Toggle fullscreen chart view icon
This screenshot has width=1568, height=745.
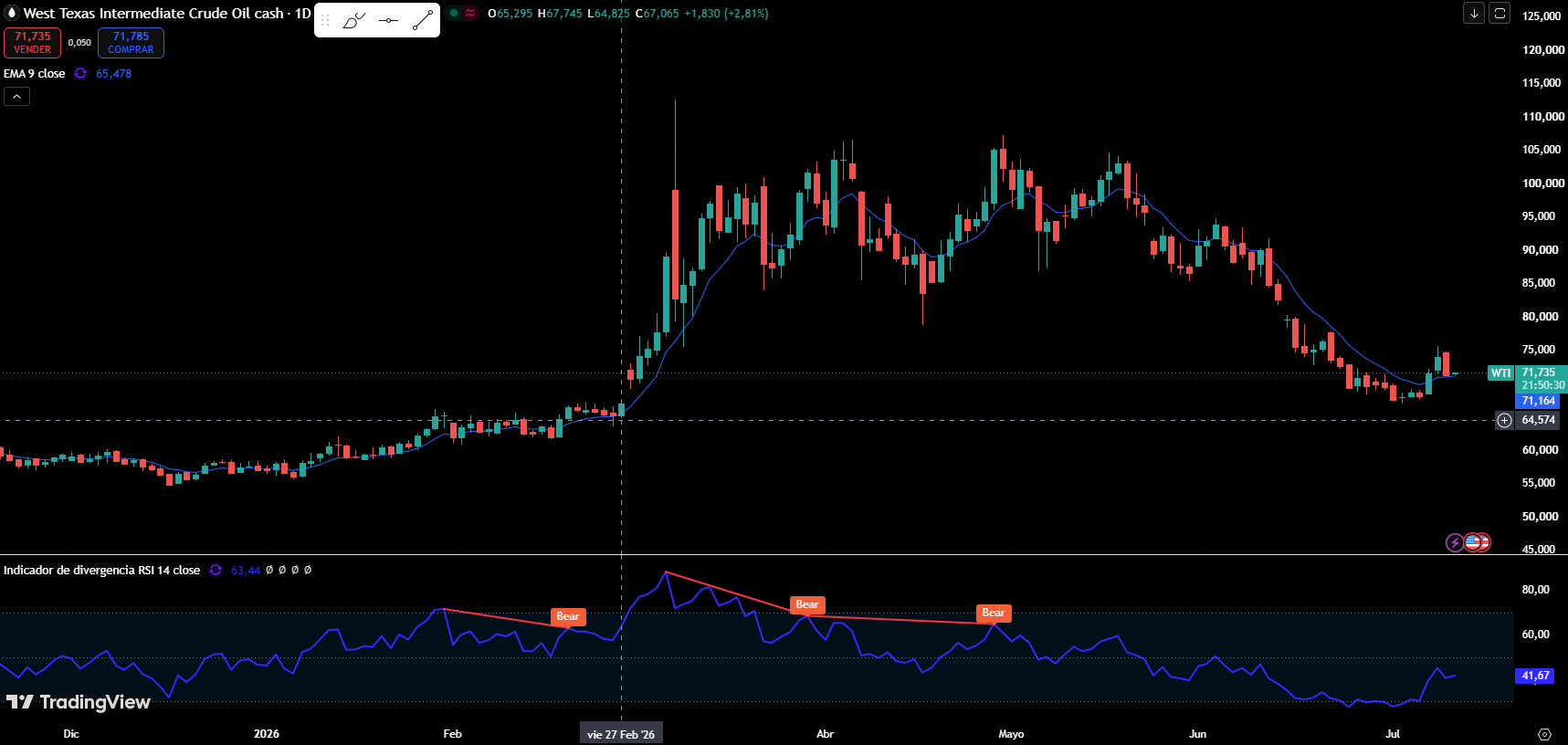(1500, 13)
